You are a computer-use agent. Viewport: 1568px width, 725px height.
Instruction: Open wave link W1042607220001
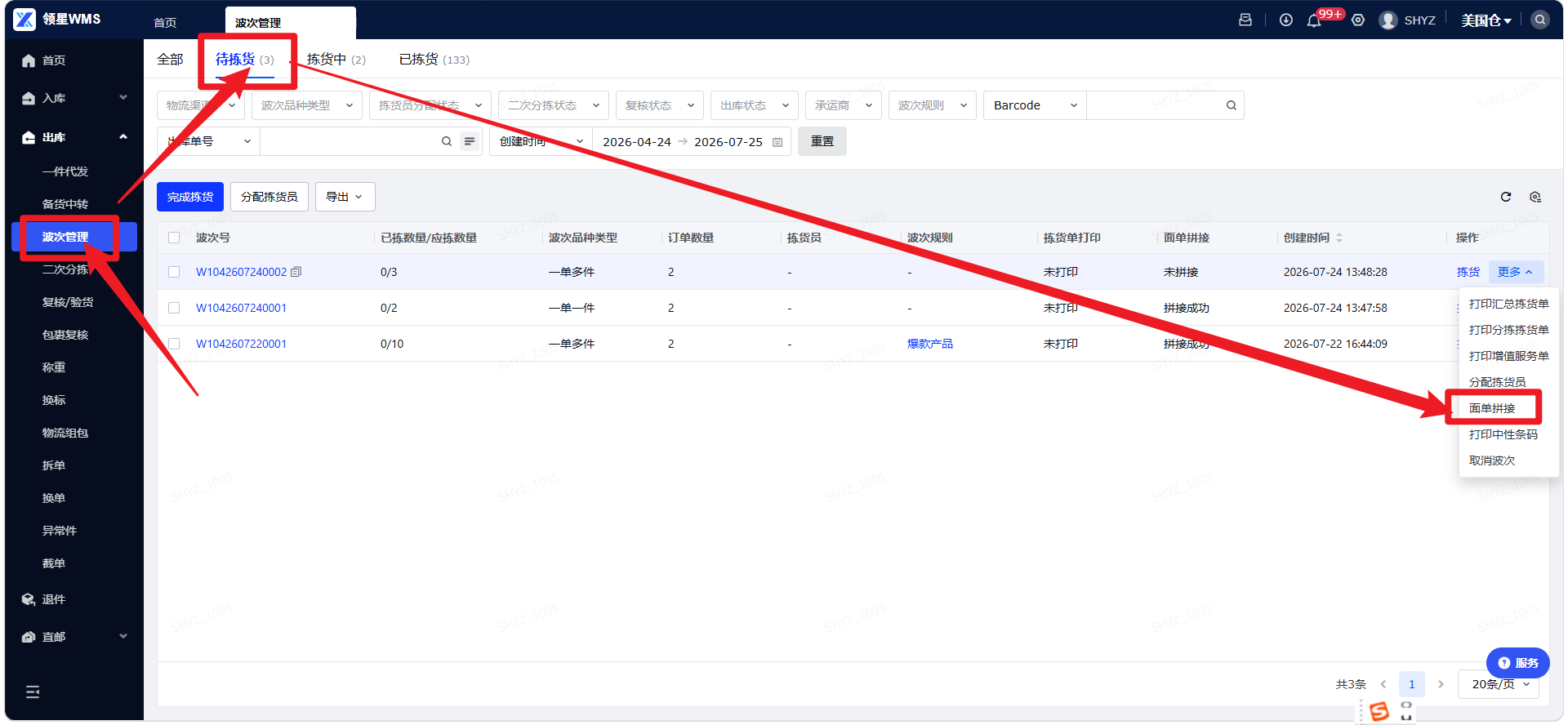coord(241,344)
